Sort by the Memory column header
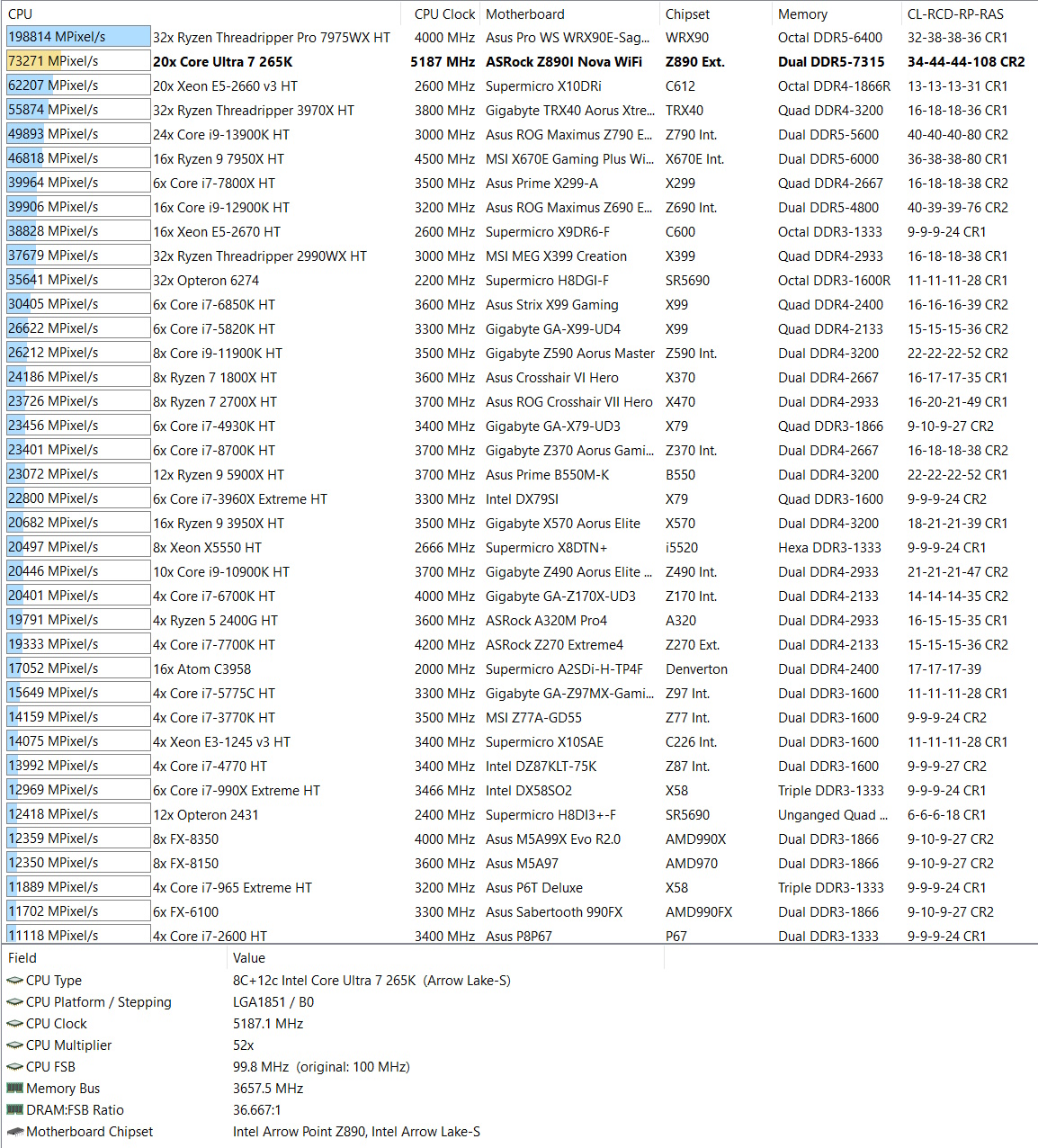 pos(837,14)
